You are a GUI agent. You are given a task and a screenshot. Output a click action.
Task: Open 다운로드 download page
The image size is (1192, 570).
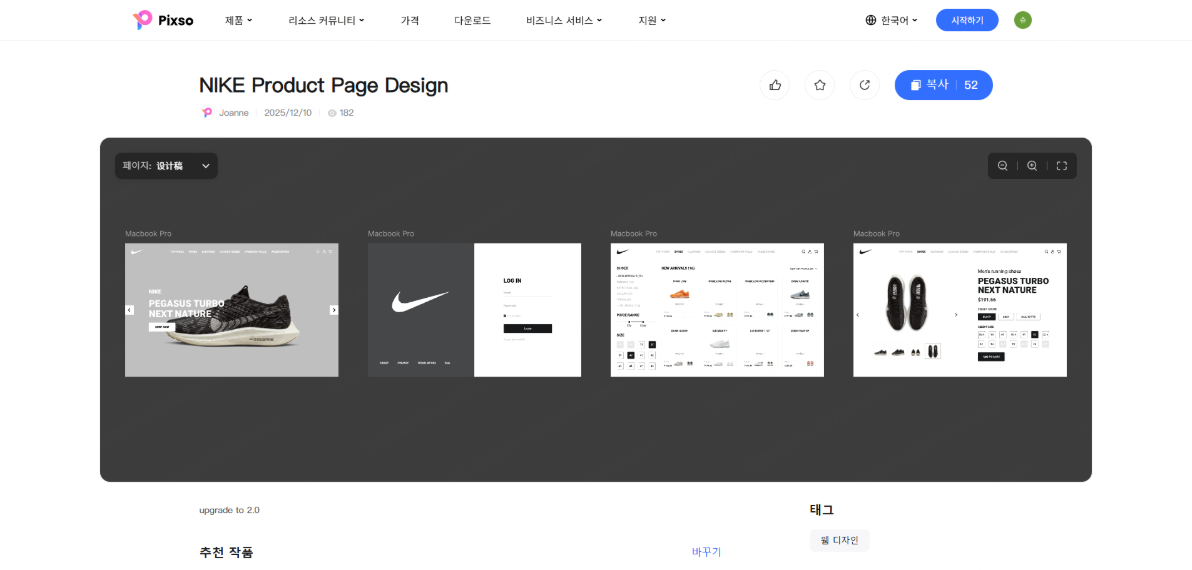tap(472, 21)
